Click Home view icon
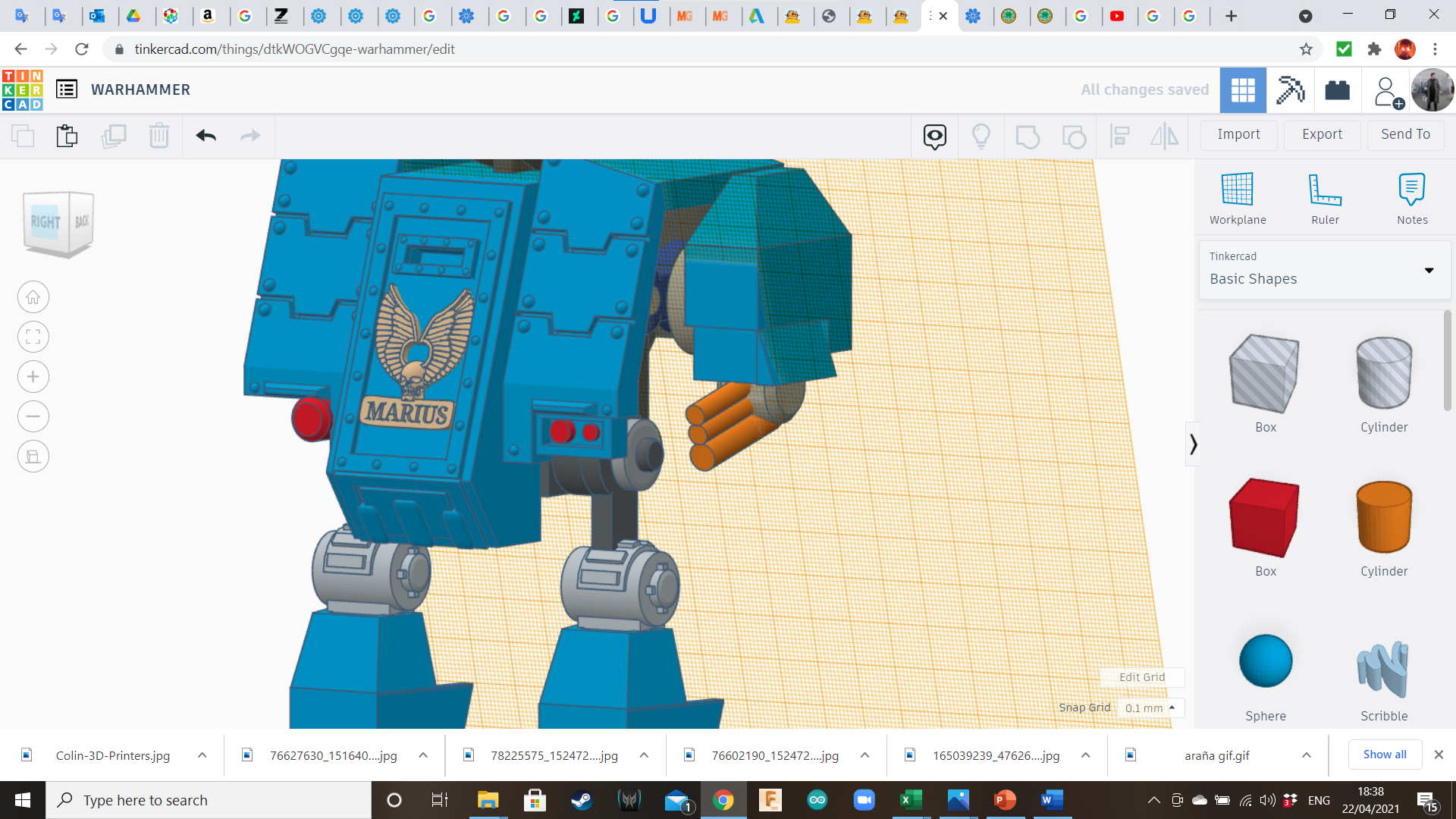This screenshot has height=819, width=1456. [x=33, y=297]
